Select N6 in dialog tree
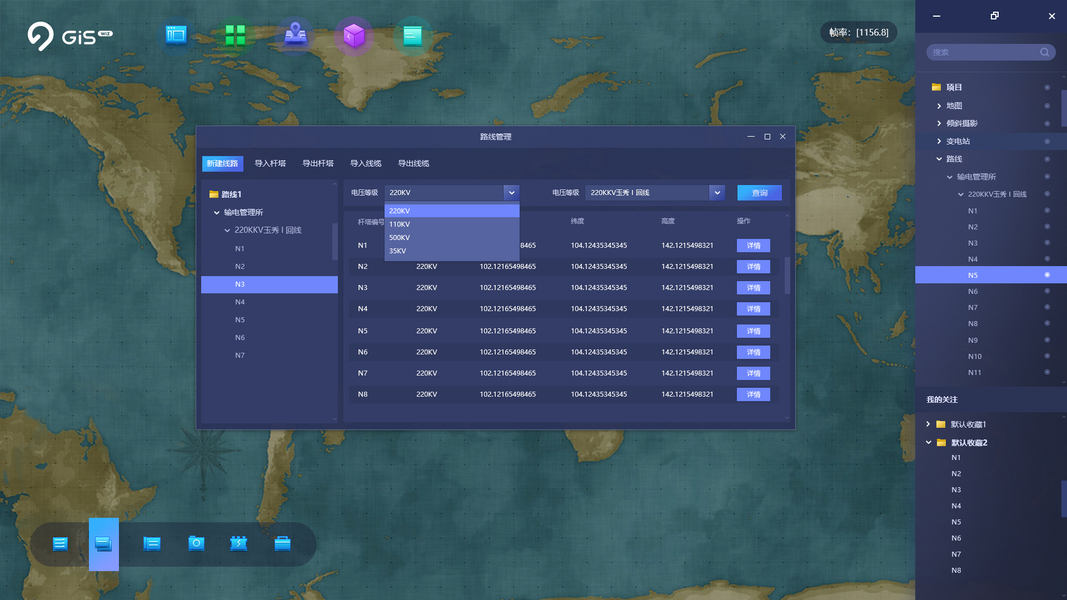This screenshot has height=600, width=1067. click(240, 337)
